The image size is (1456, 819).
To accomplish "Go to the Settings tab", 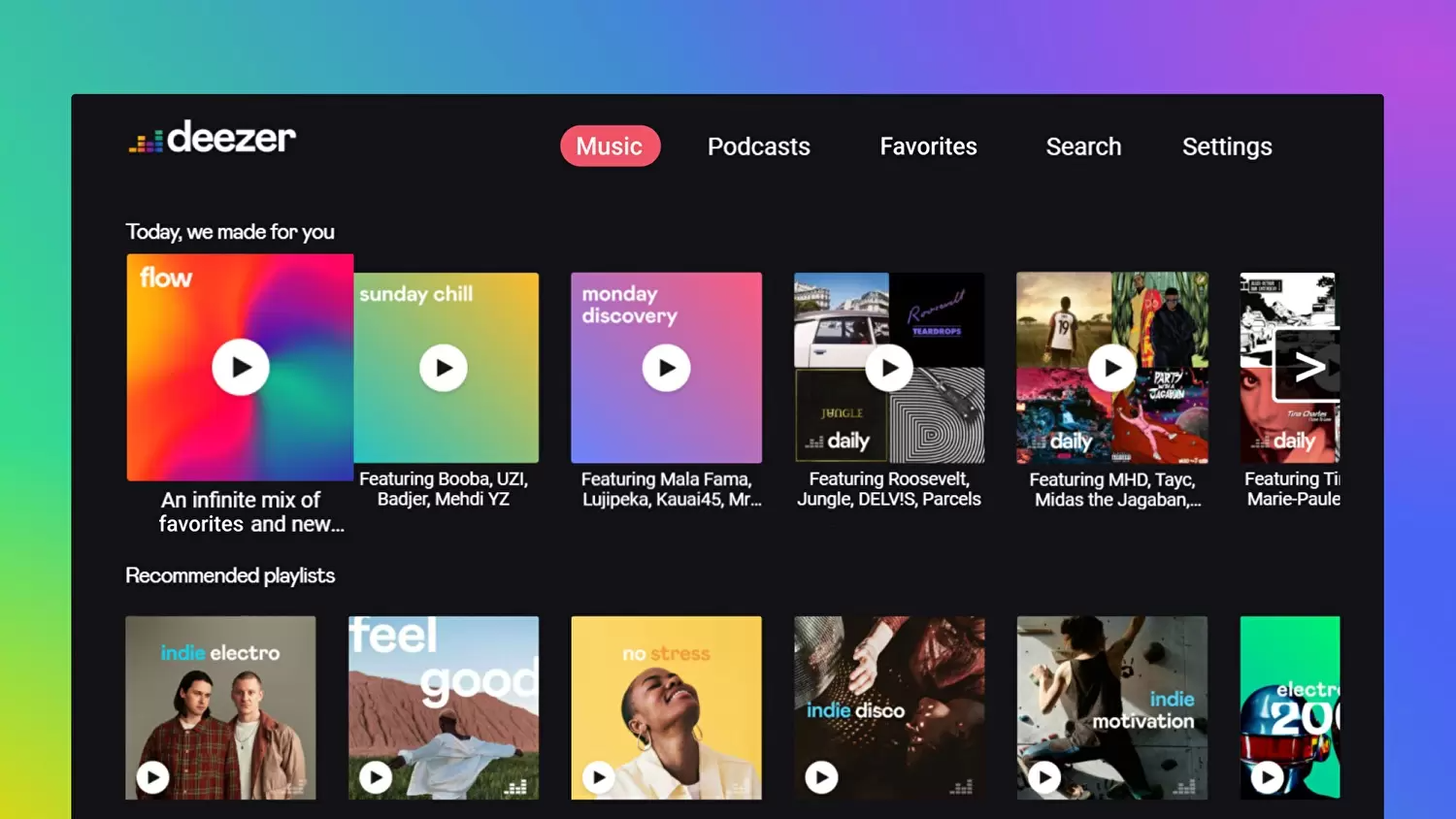I will [1227, 147].
